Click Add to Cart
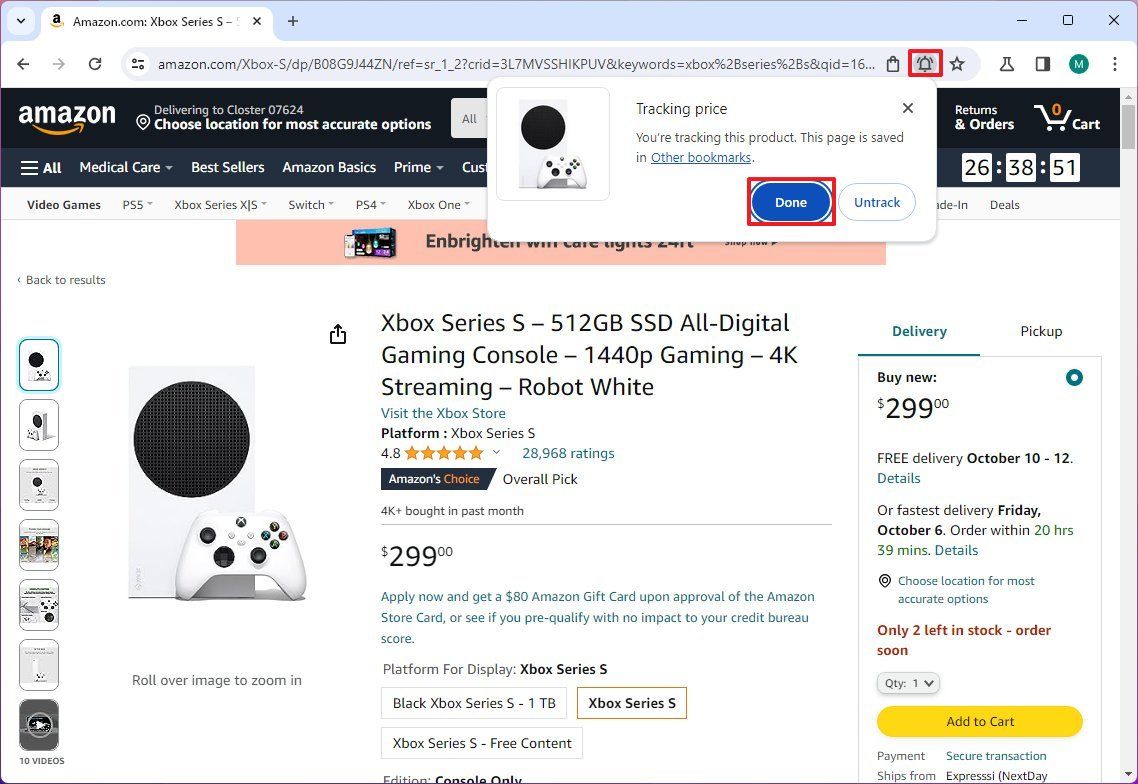Image resolution: width=1138 pixels, height=784 pixels. pyautogui.click(x=979, y=721)
